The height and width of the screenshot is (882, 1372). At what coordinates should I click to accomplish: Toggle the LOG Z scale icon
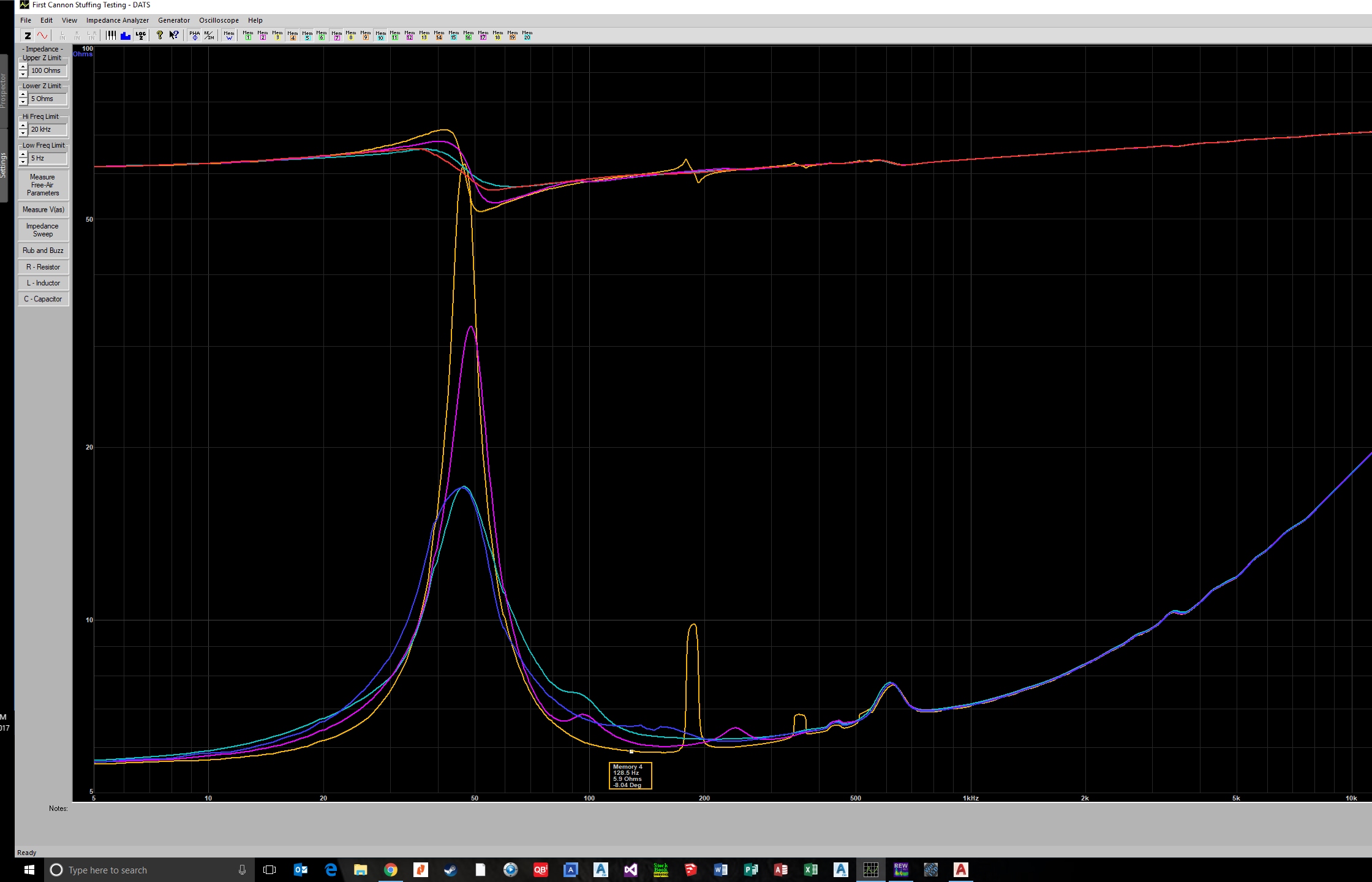click(140, 36)
